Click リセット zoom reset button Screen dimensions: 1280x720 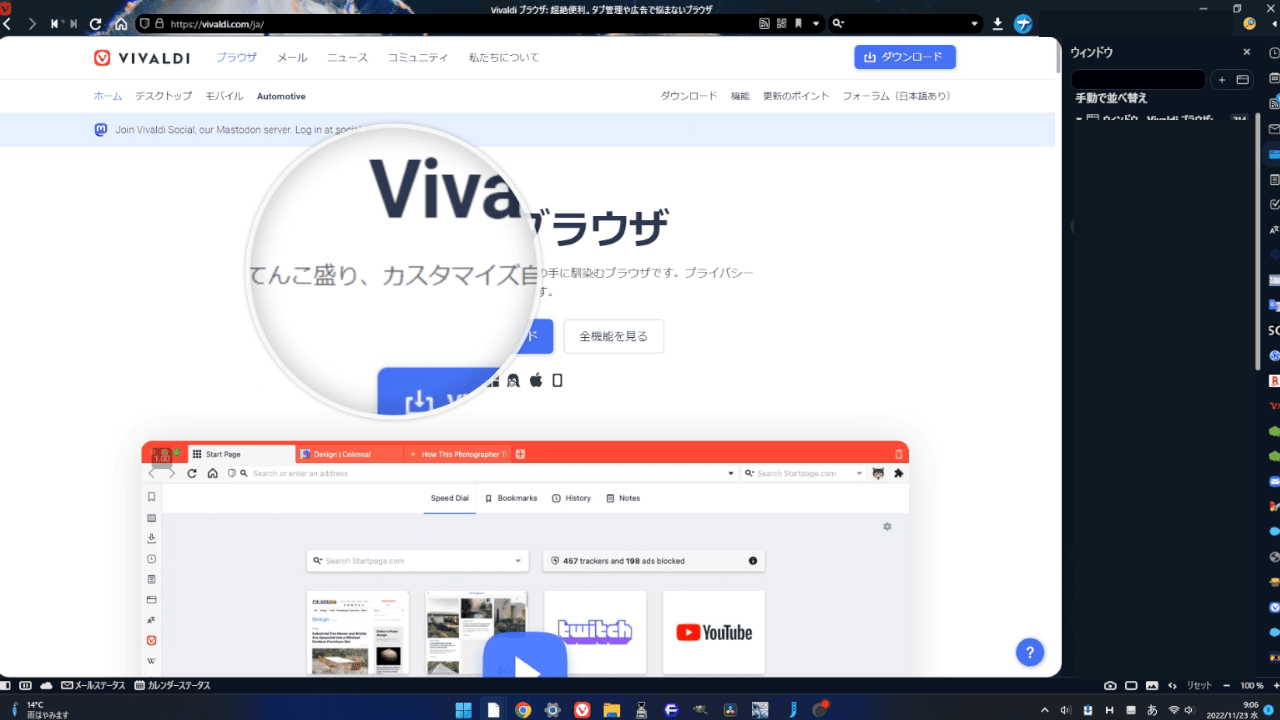(x=1199, y=686)
